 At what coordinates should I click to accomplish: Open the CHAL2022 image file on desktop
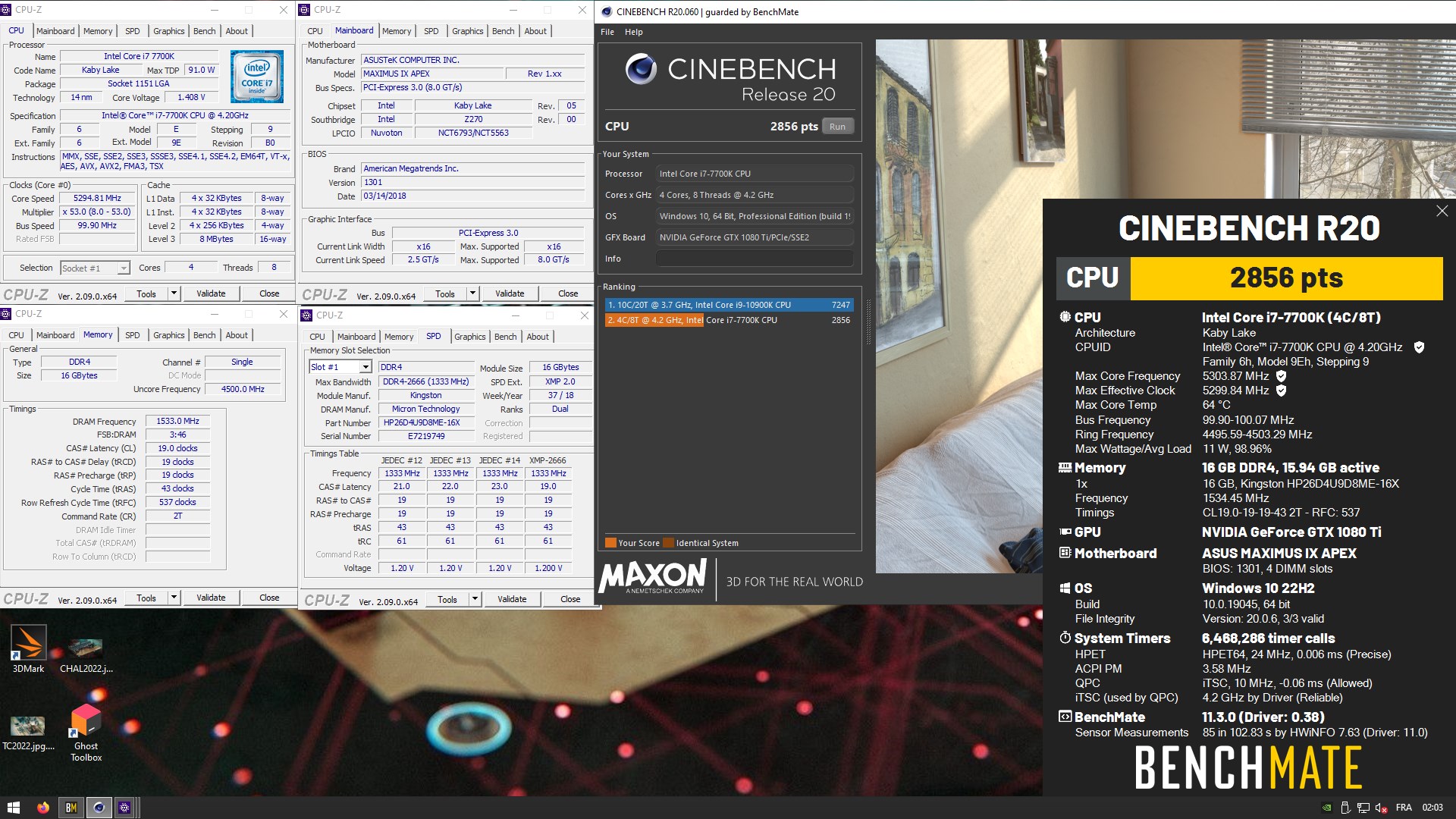(x=86, y=654)
